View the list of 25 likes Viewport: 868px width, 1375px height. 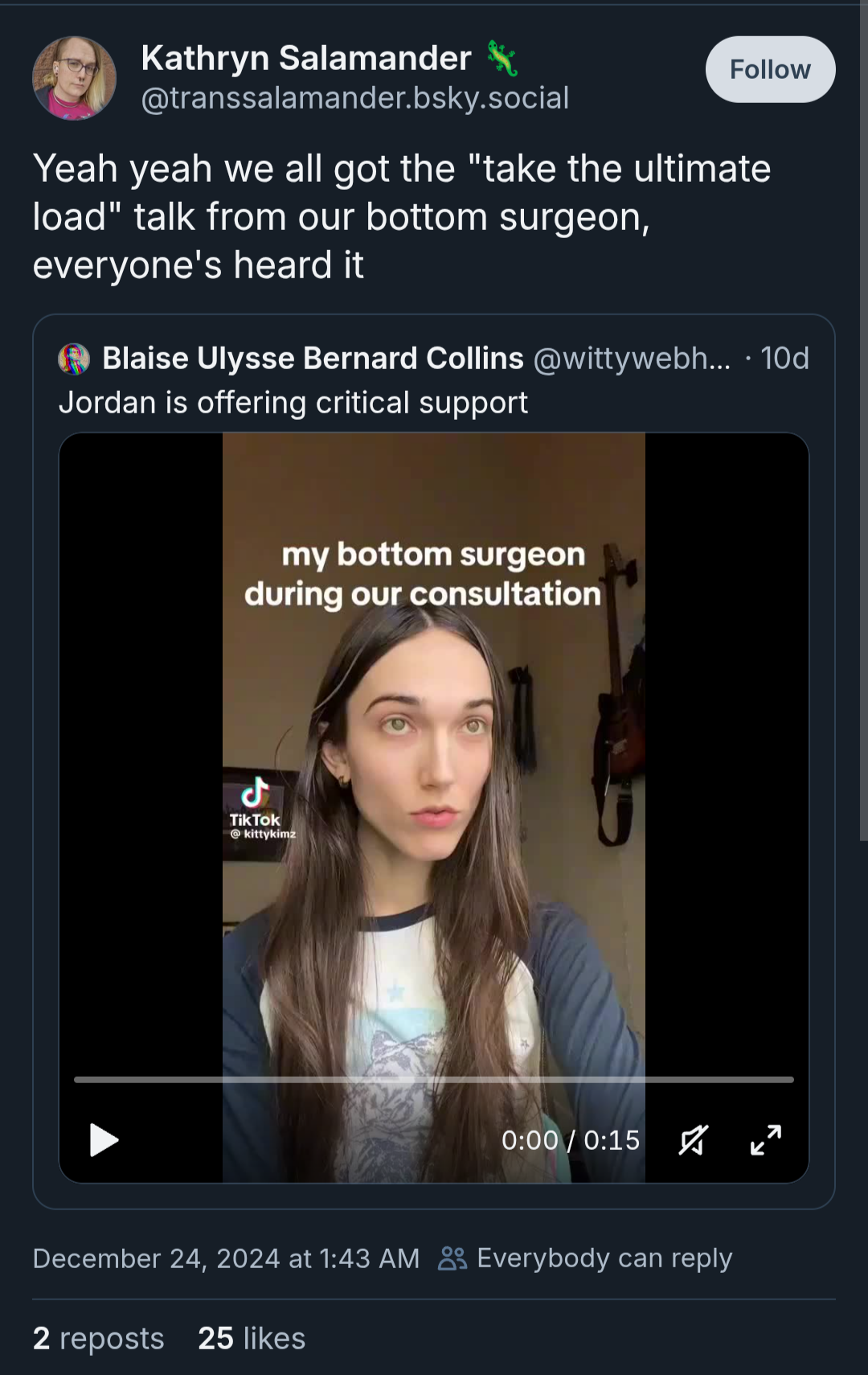(x=252, y=1338)
